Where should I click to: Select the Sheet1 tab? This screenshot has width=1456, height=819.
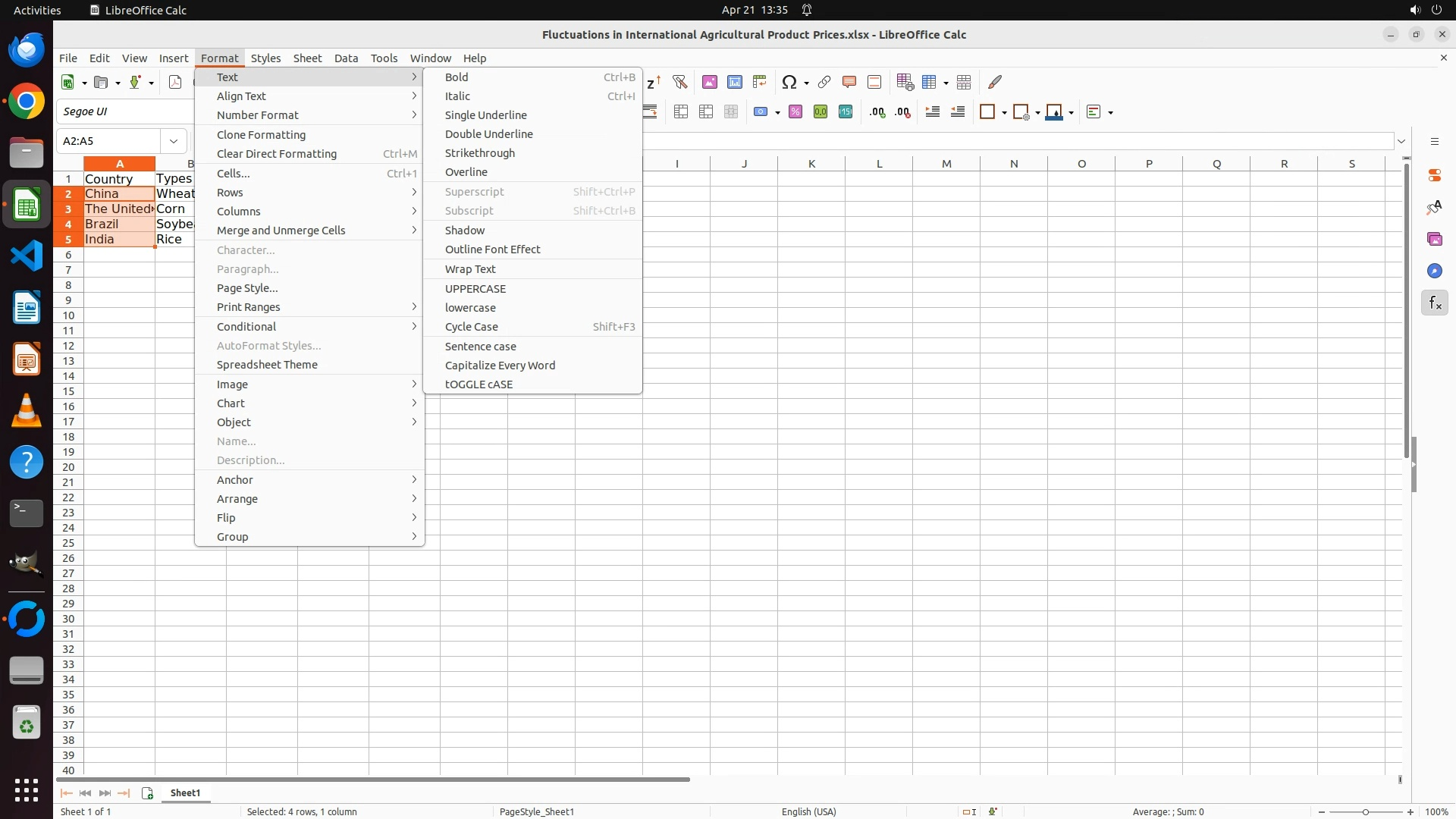(x=185, y=793)
